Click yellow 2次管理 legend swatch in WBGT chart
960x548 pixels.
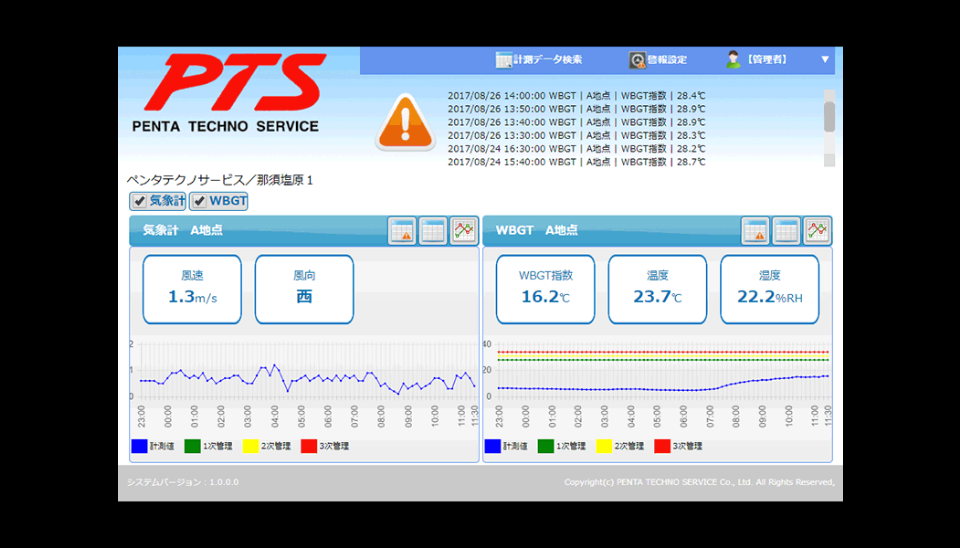coord(604,446)
